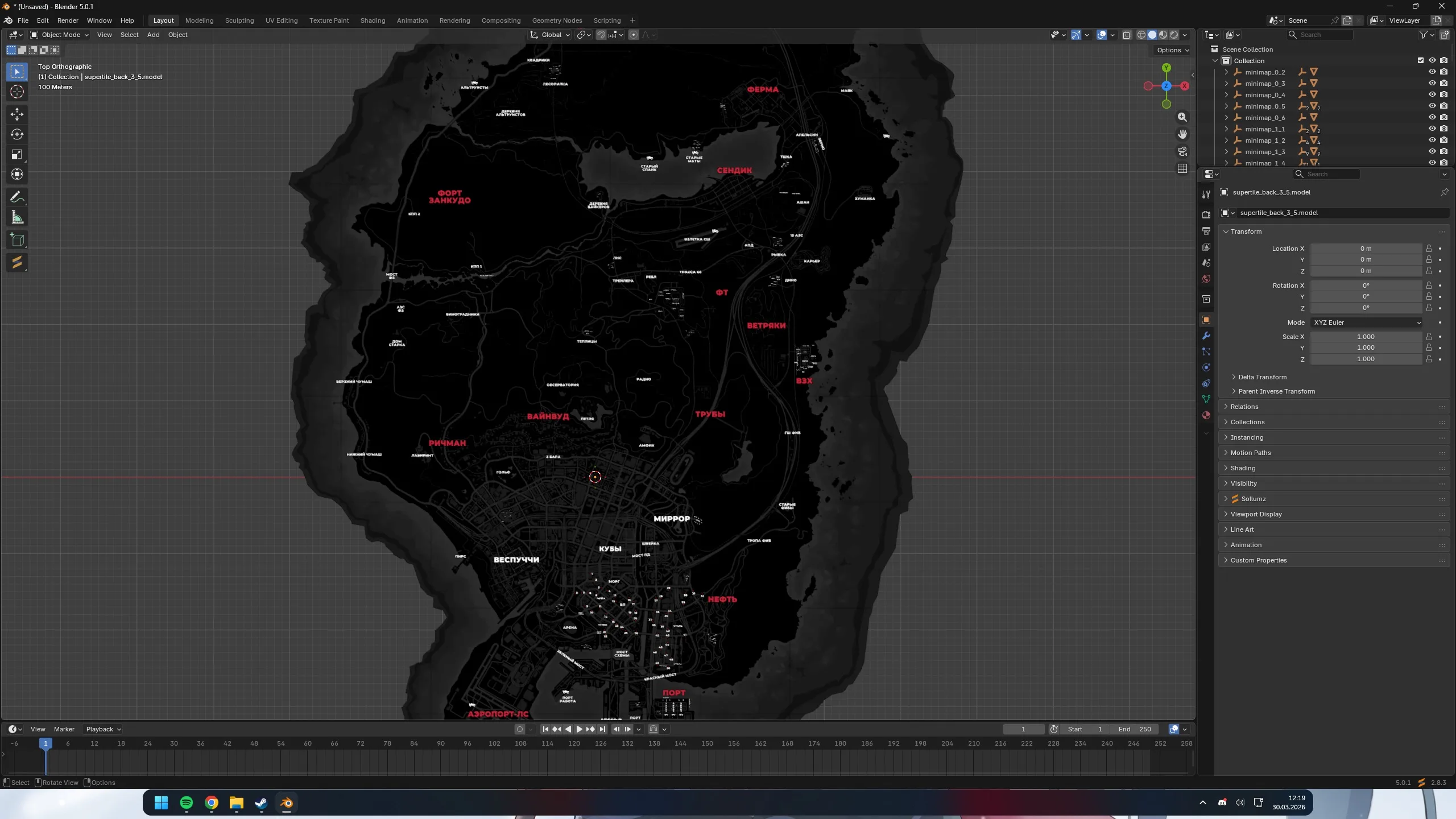This screenshot has height=819, width=1456.
Task: Click the zoom magnifier viewport icon
Action: (1182, 117)
